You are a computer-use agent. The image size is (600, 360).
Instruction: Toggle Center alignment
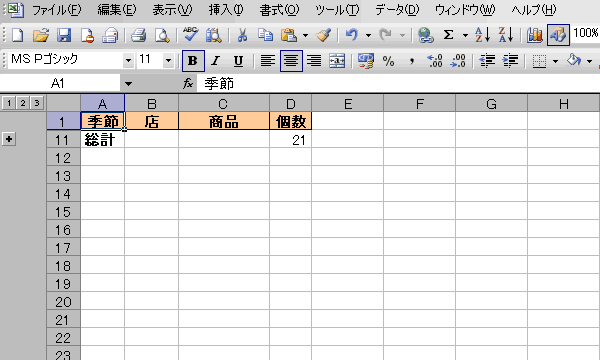(291, 61)
